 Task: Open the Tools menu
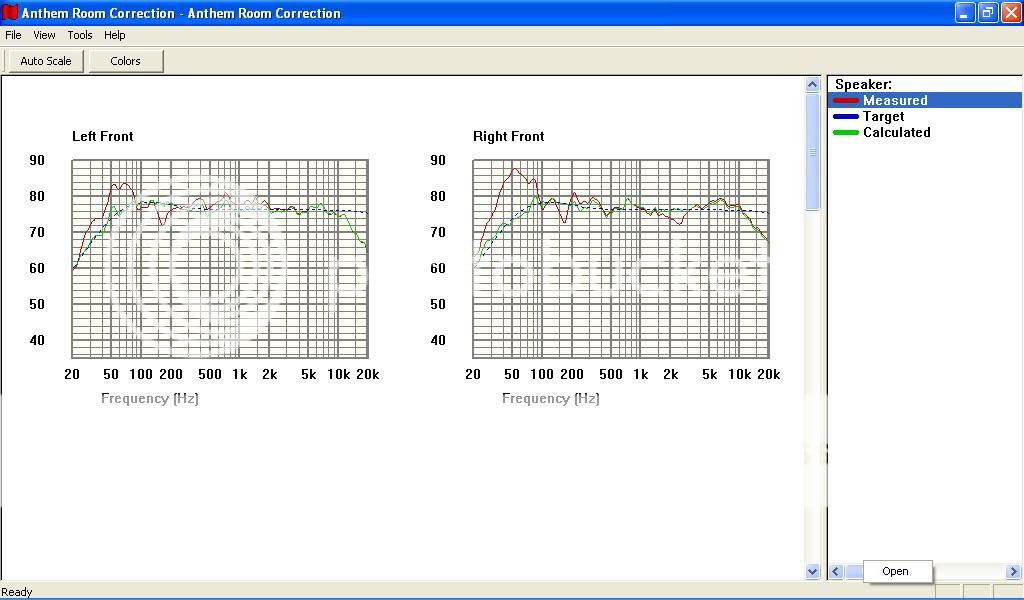pos(80,35)
